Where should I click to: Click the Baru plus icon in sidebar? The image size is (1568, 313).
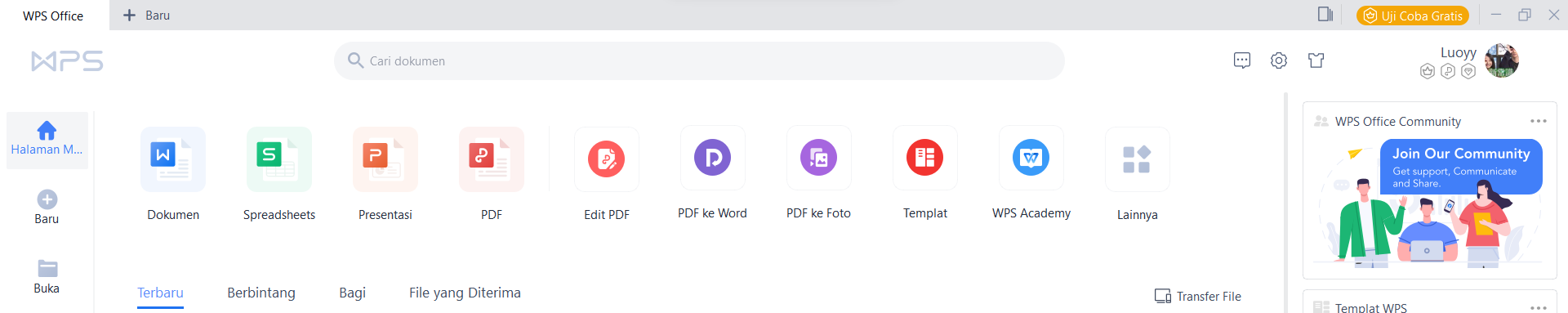coord(47,199)
